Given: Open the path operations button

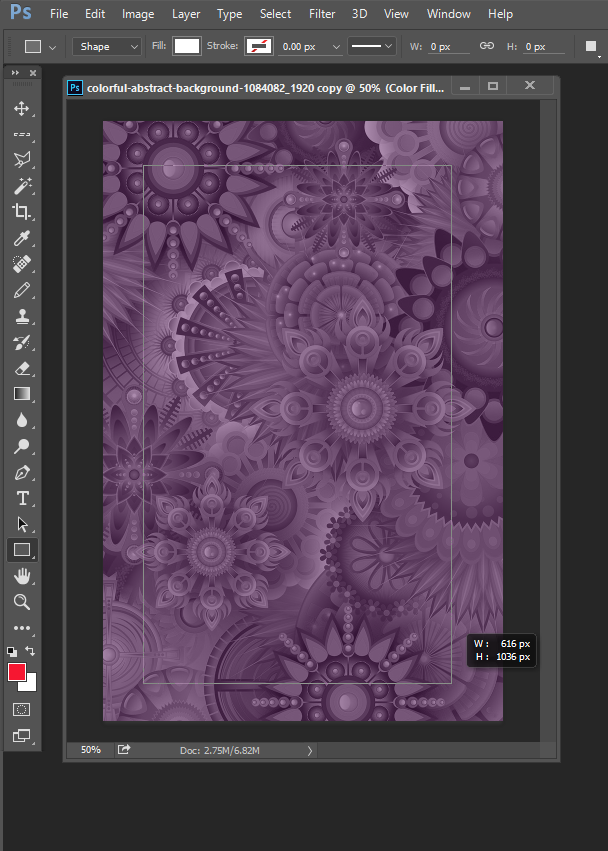Looking at the screenshot, I should [x=591, y=47].
